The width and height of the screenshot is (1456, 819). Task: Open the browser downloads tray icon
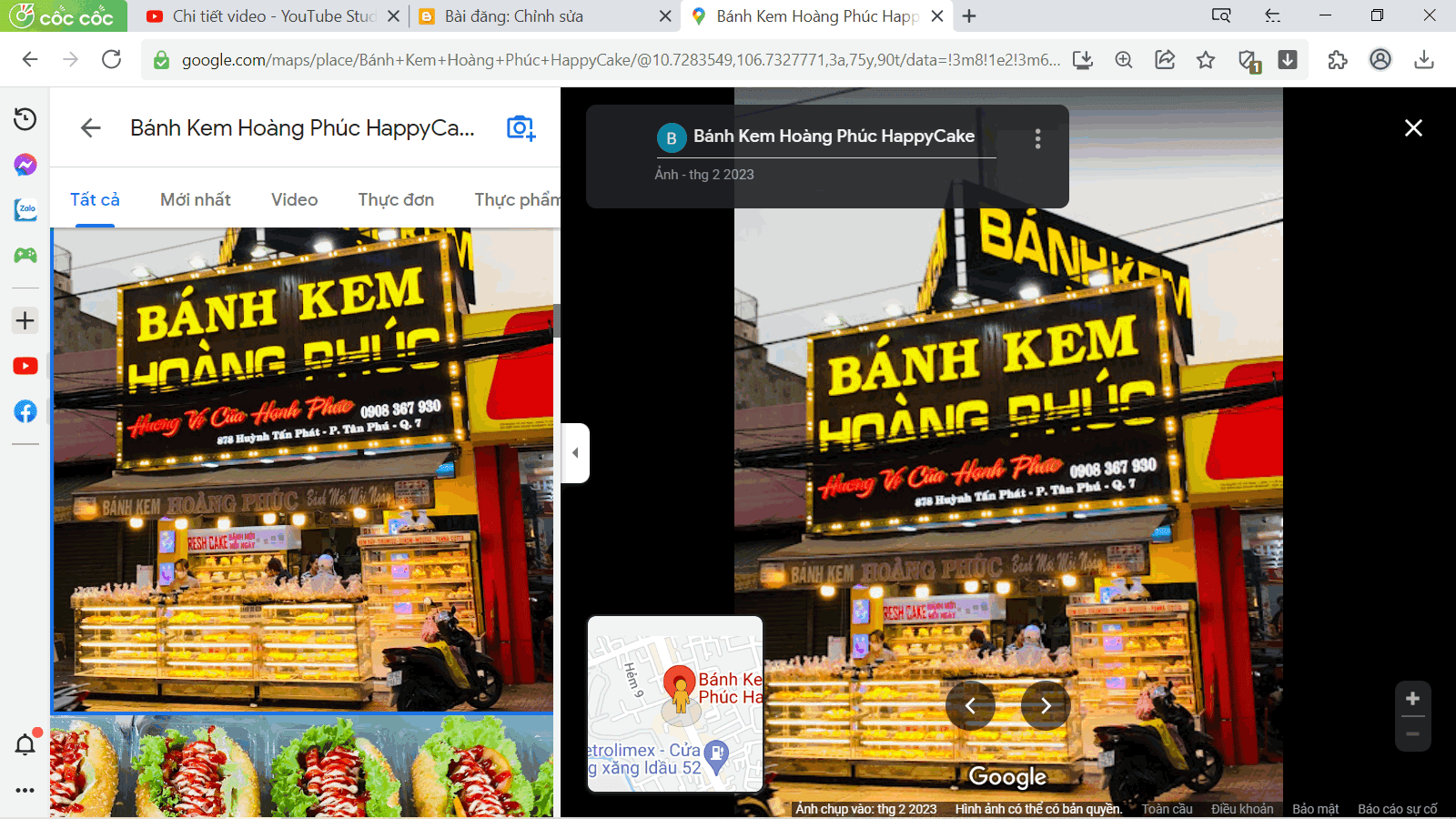coord(1424,60)
